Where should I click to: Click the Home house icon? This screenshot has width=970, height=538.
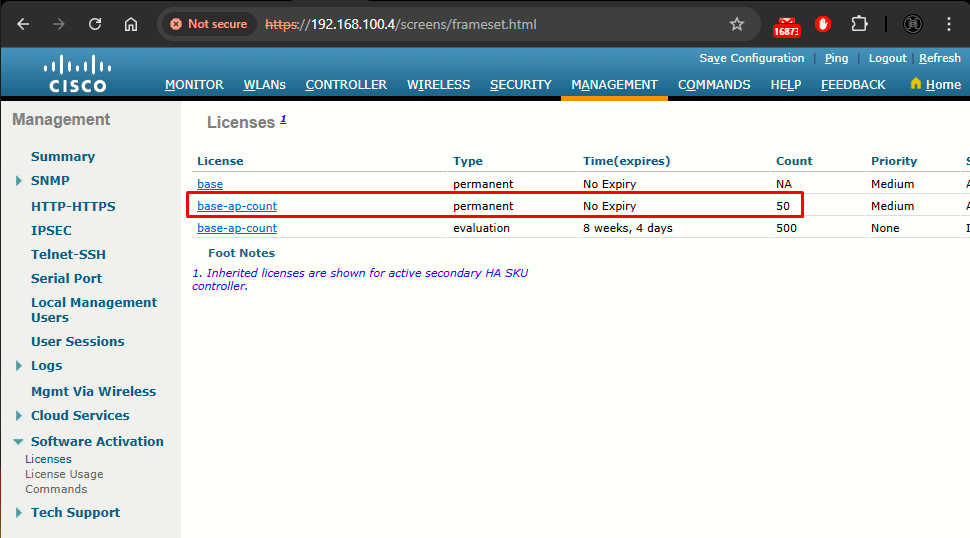(x=916, y=83)
